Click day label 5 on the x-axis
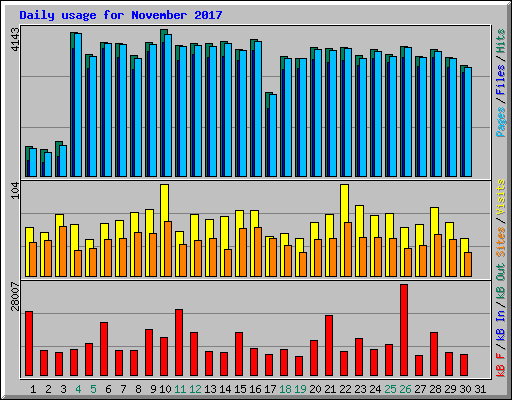 (93, 389)
